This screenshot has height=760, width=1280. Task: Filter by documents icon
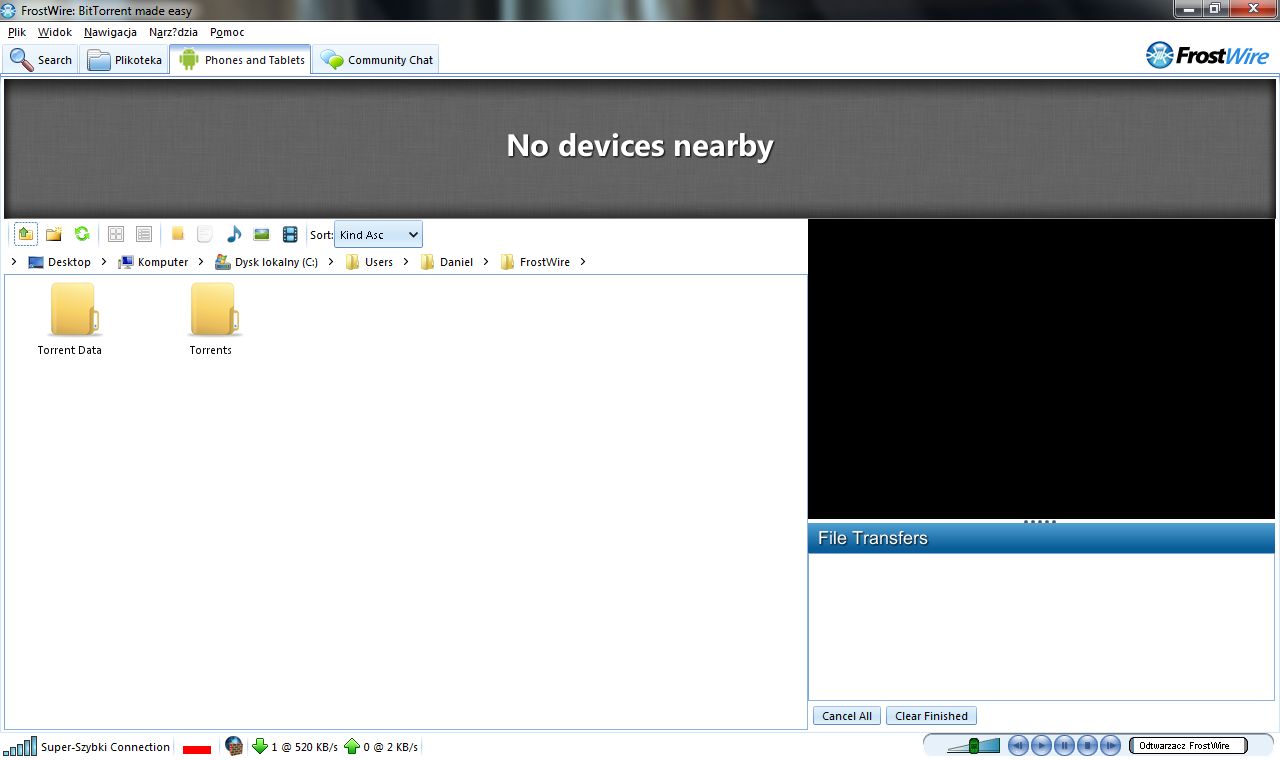(205, 234)
